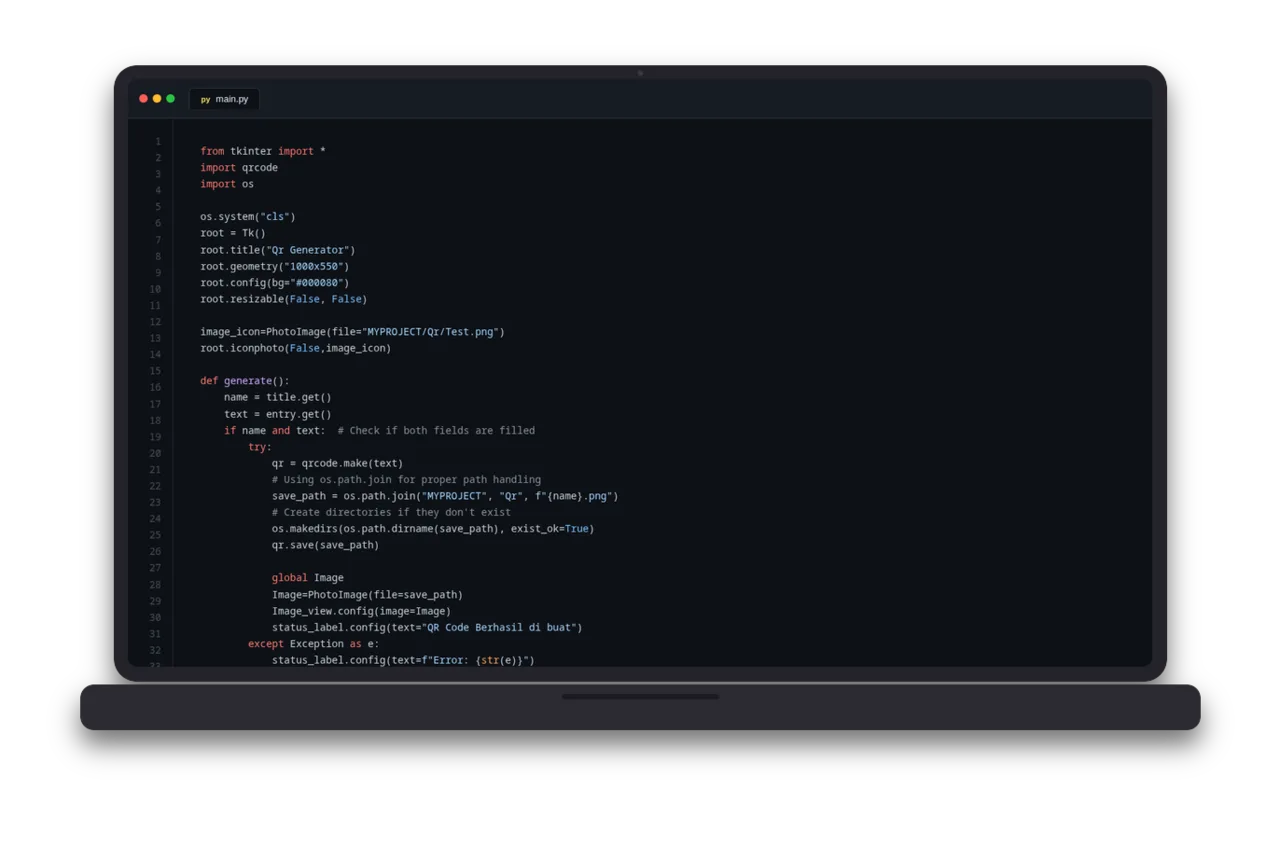
Task: Open the main.py tab
Action: (x=224, y=99)
